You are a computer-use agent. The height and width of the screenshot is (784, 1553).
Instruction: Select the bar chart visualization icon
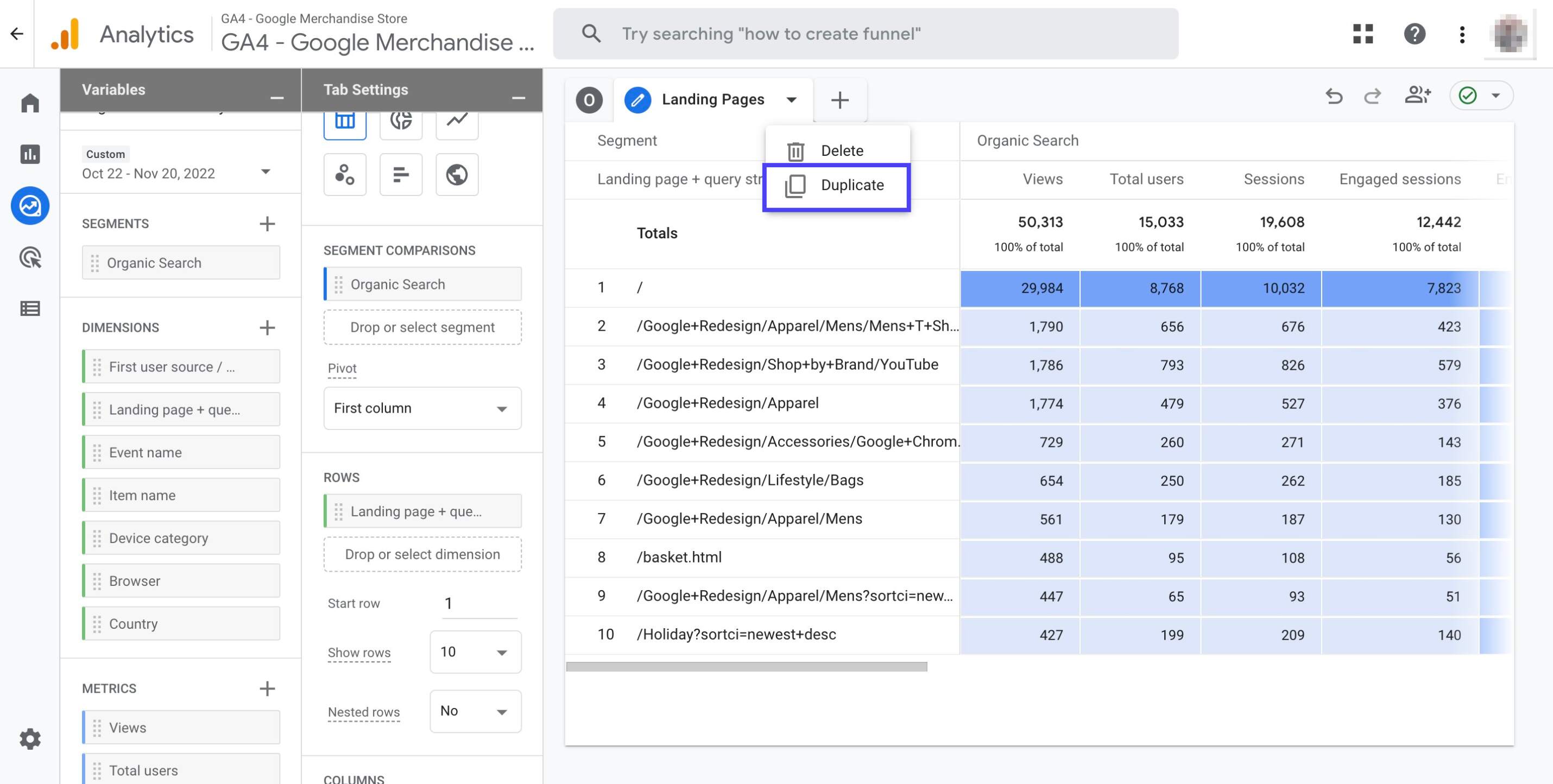click(x=401, y=174)
